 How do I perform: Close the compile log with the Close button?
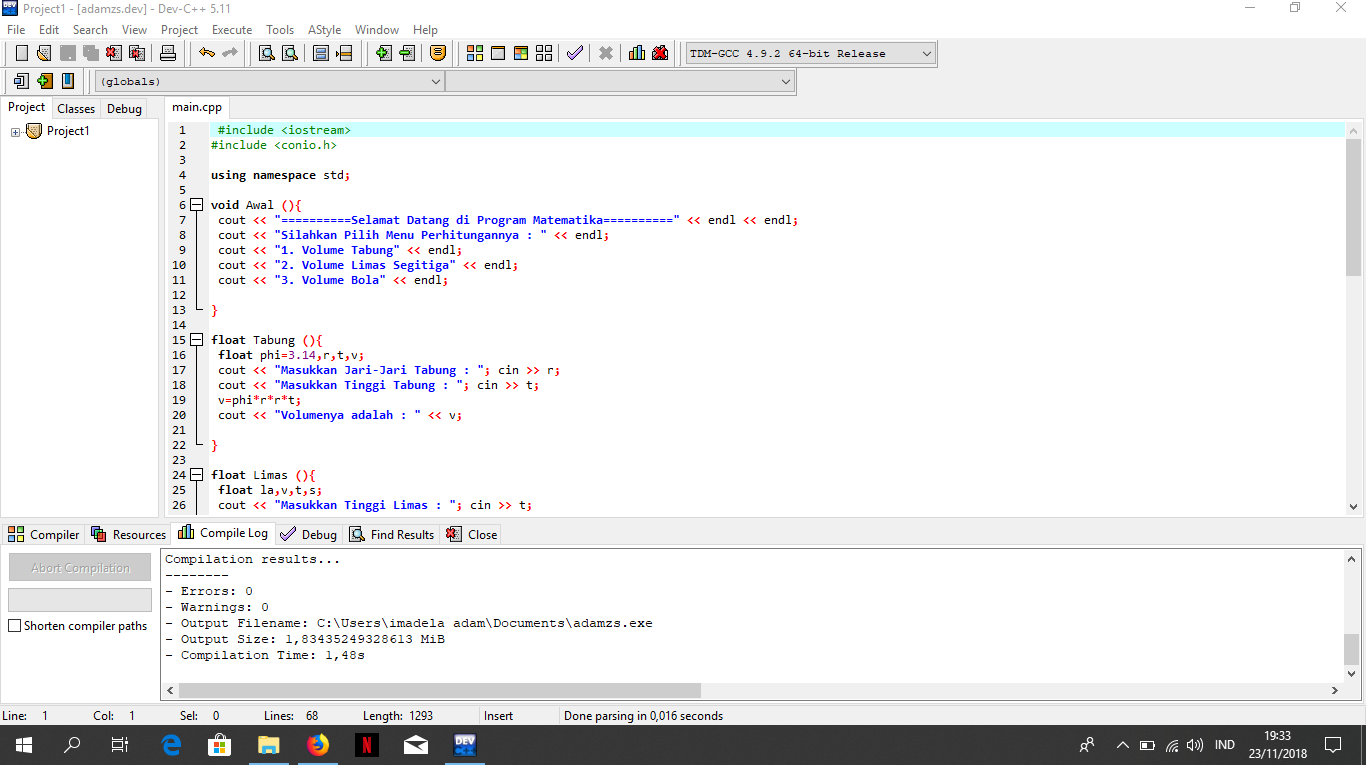[470, 533]
